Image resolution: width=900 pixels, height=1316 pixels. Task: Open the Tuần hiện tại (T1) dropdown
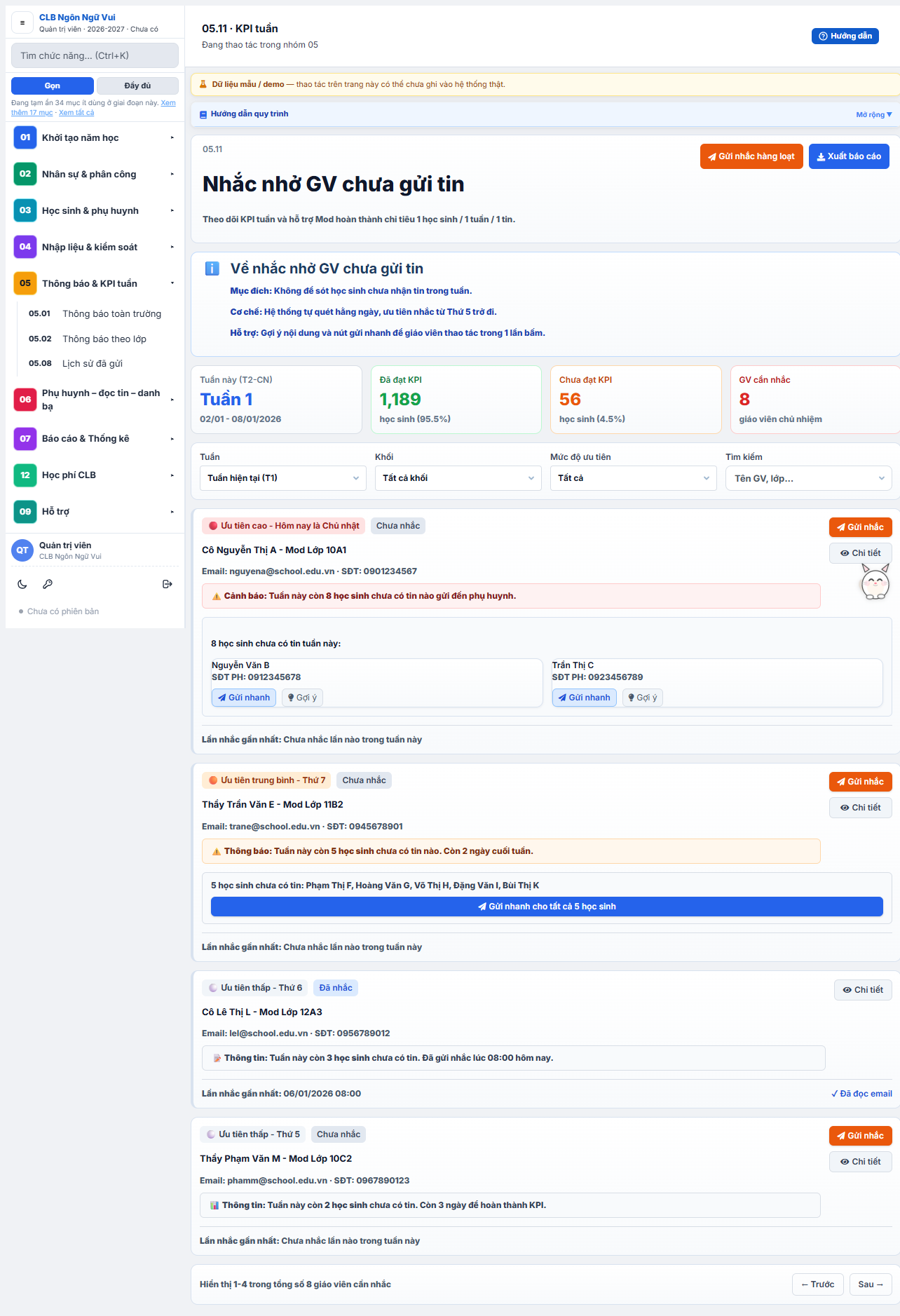tap(283, 478)
